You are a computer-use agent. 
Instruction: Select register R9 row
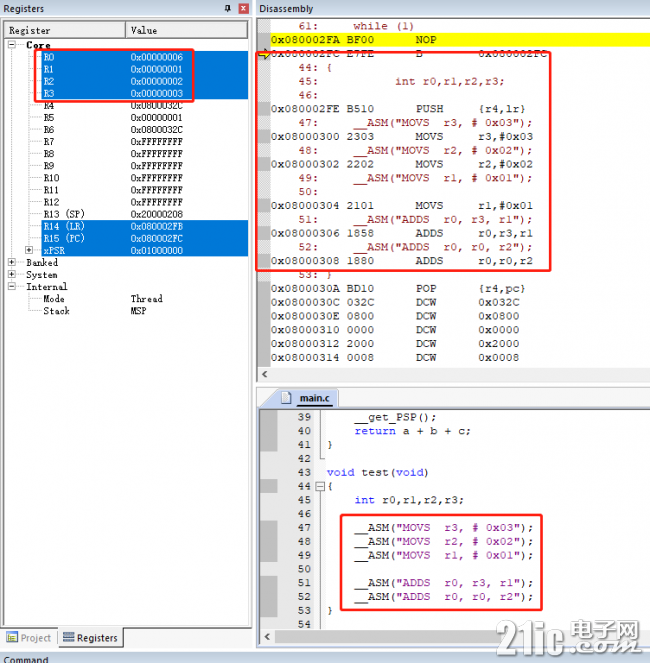click(x=145, y=166)
